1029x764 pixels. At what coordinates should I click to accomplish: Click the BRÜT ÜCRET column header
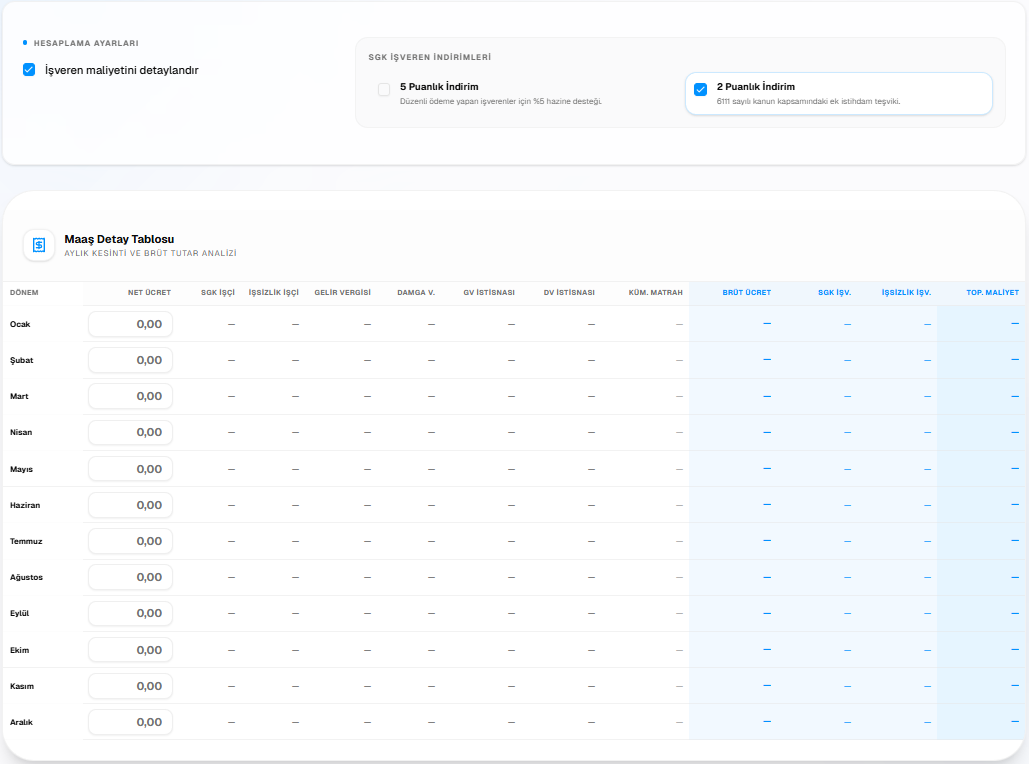coord(746,293)
